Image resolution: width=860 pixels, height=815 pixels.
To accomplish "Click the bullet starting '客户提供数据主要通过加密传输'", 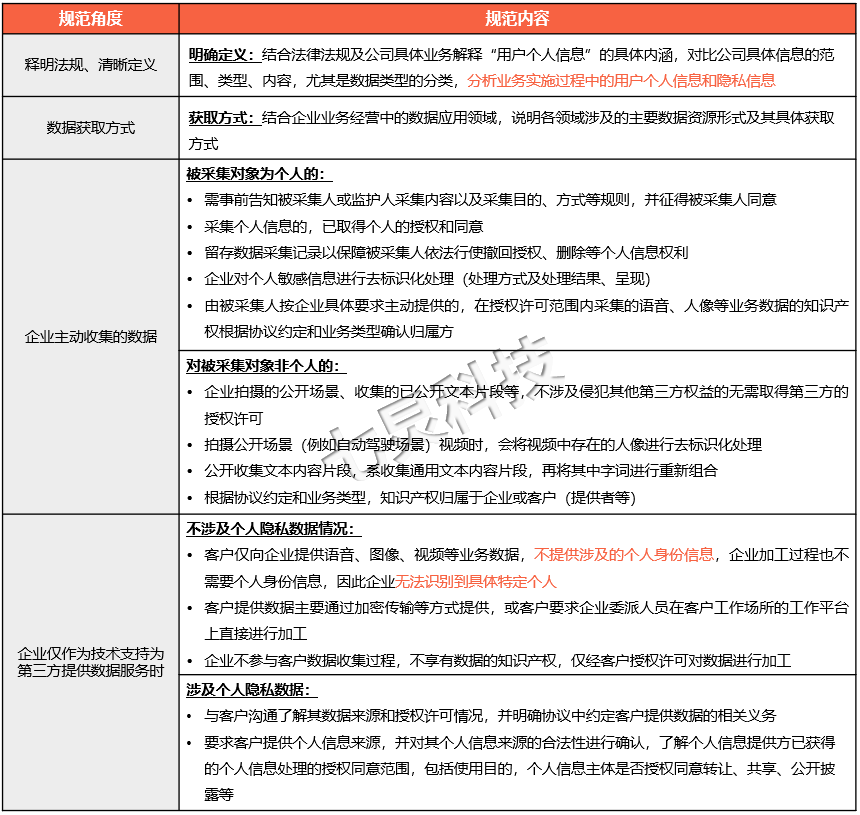I will coord(526,620).
